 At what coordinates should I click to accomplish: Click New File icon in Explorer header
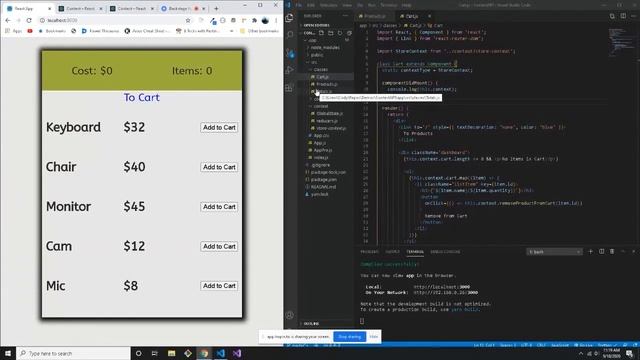pyautogui.click(x=321, y=33)
